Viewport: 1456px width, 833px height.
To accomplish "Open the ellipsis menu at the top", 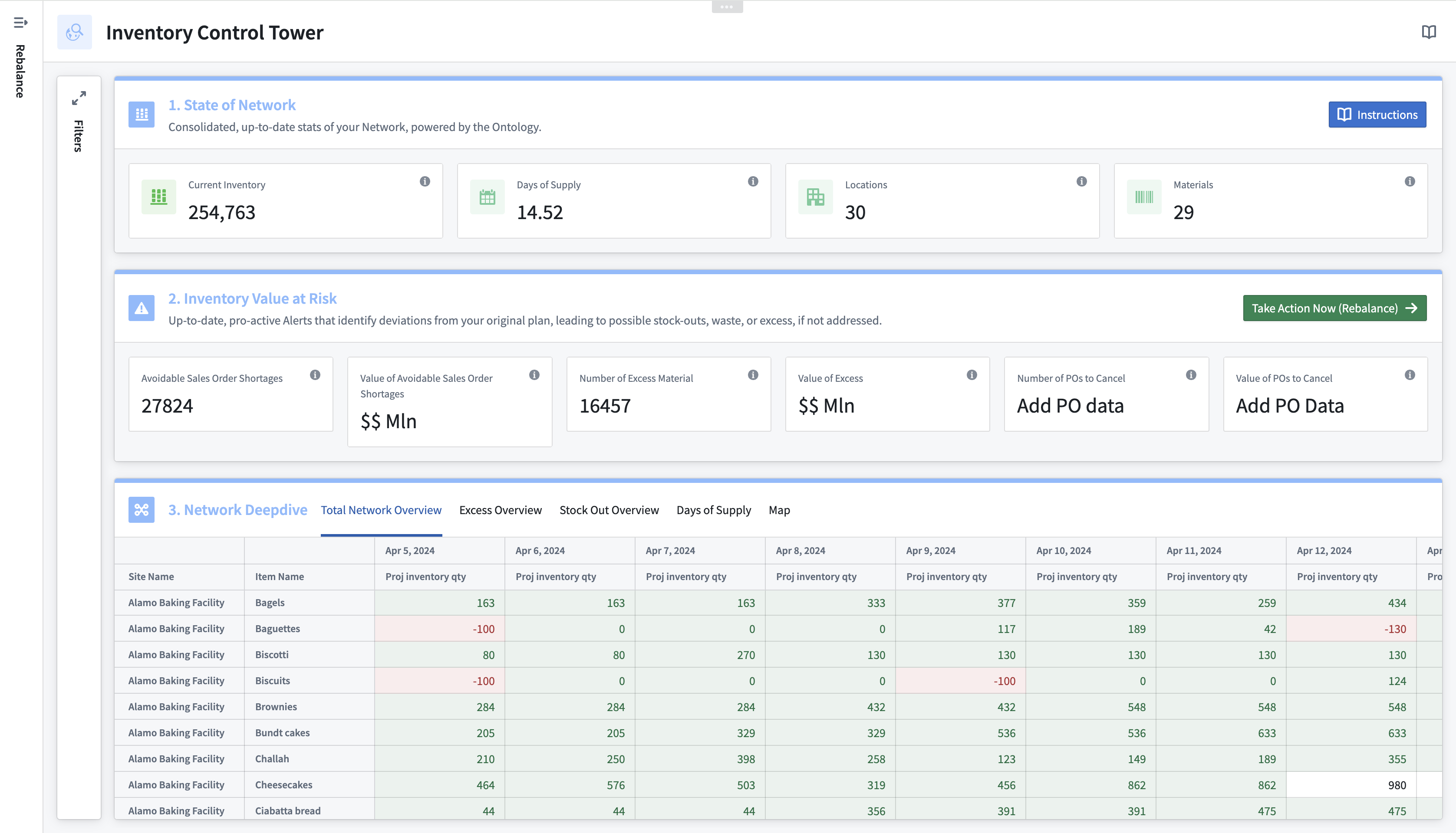I will [727, 7].
